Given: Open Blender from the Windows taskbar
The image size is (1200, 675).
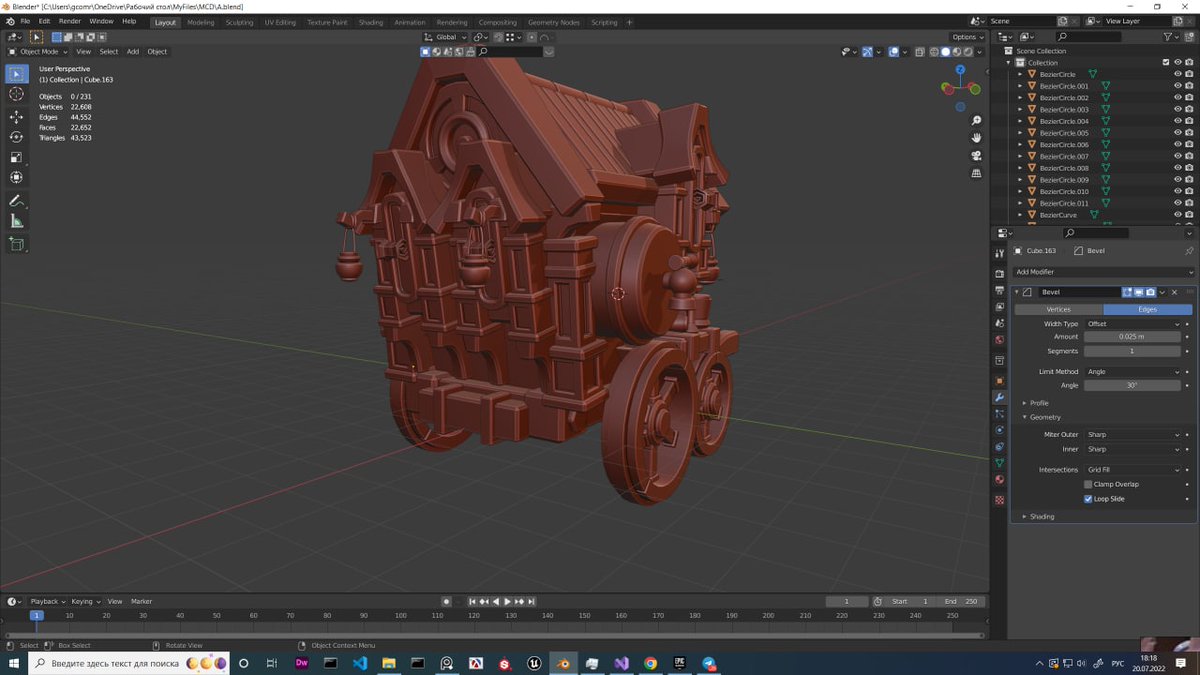Looking at the screenshot, I should [x=563, y=663].
